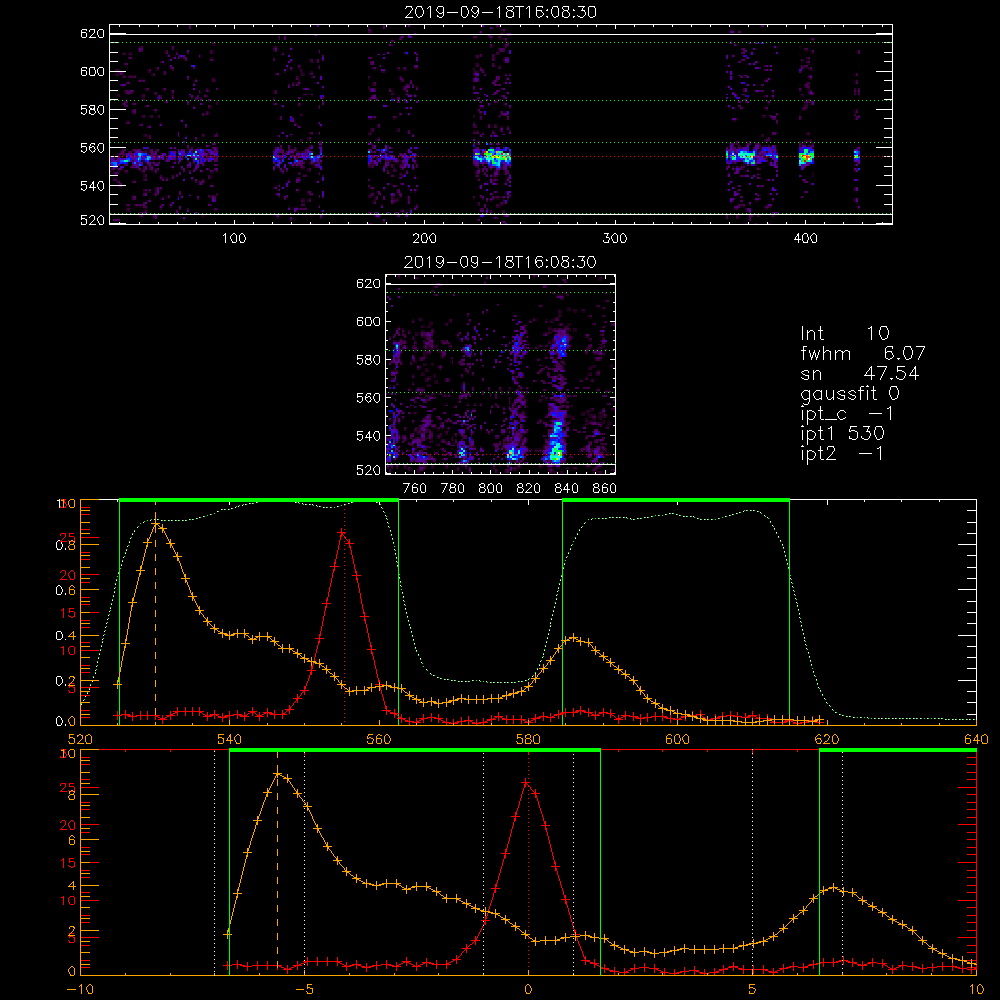Click x-axis label 800 of middle image
Image resolution: width=1000 pixels, height=1000 pixels.
[x=490, y=489]
